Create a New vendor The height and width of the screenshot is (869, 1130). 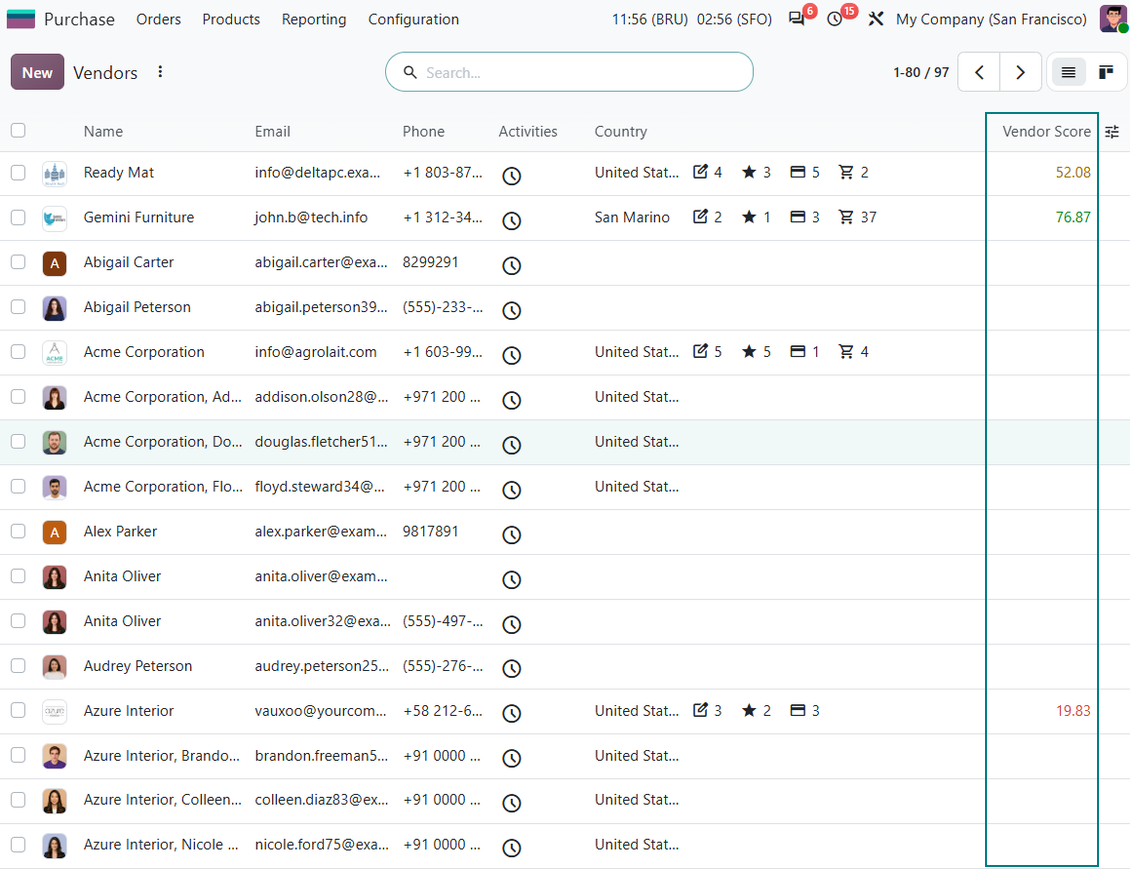tap(37, 72)
